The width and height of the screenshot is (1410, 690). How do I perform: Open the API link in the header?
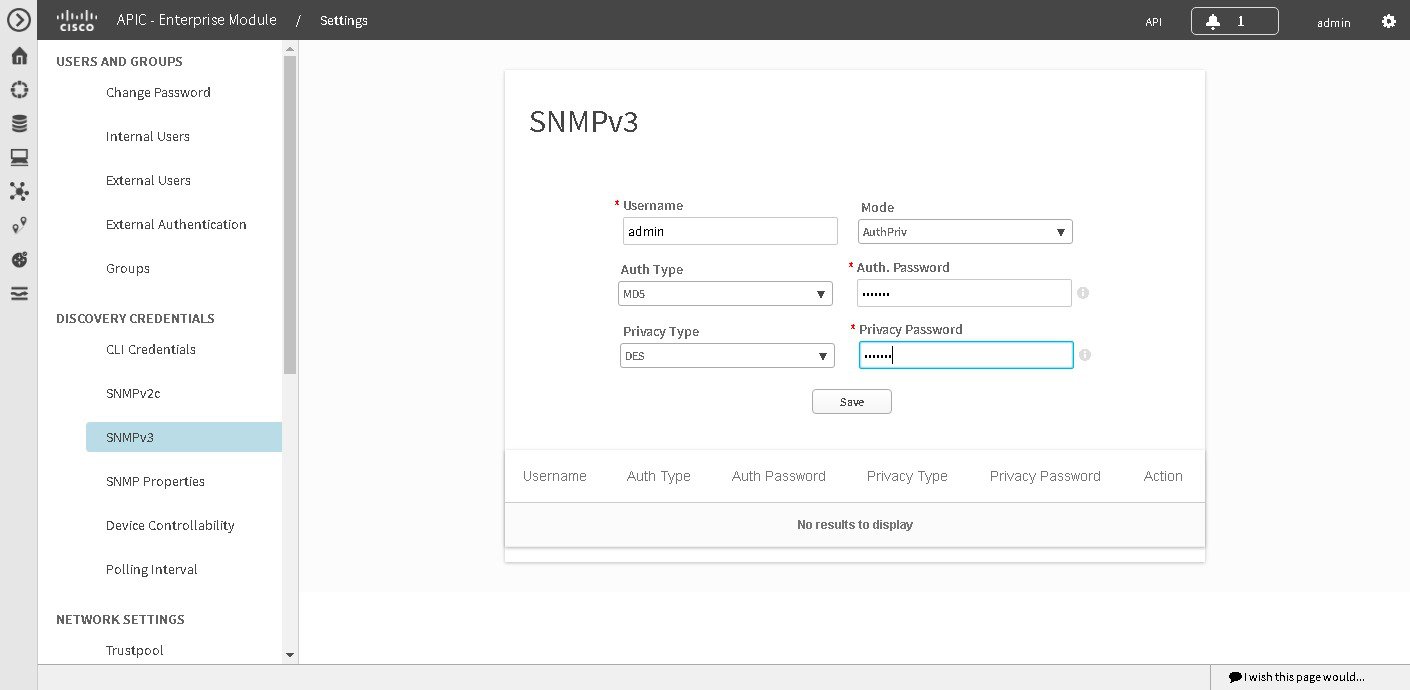[x=1153, y=20]
